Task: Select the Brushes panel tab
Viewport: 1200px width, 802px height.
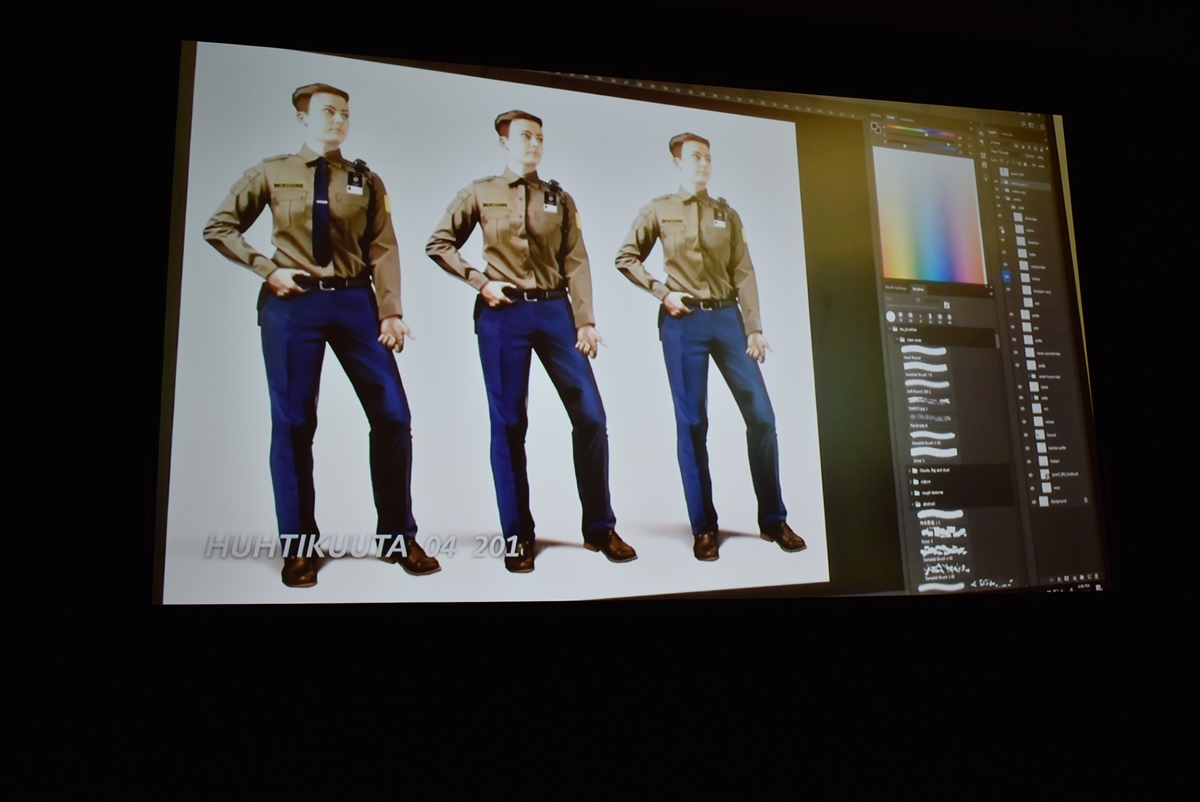Action: [x=919, y=290]
